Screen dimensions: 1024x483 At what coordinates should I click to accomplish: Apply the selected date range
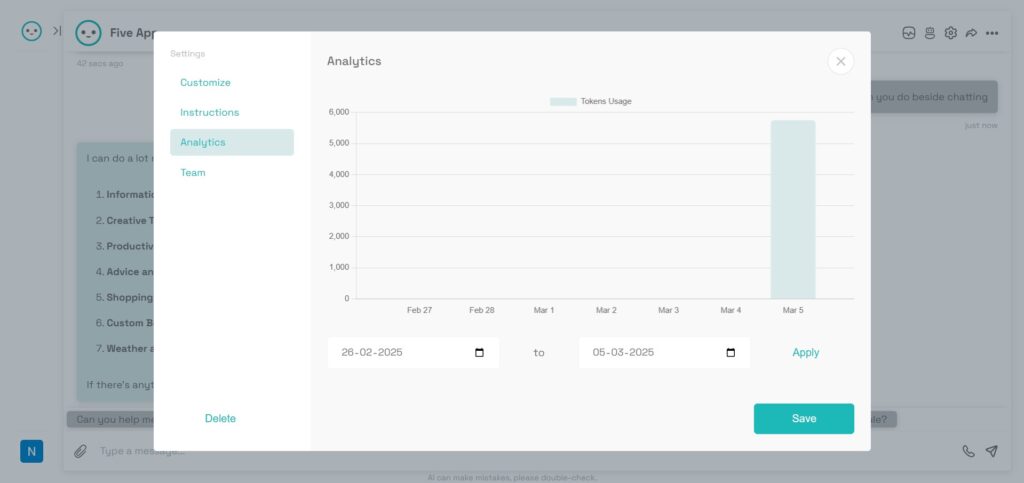pyautogui.click(x=805, y=352)
